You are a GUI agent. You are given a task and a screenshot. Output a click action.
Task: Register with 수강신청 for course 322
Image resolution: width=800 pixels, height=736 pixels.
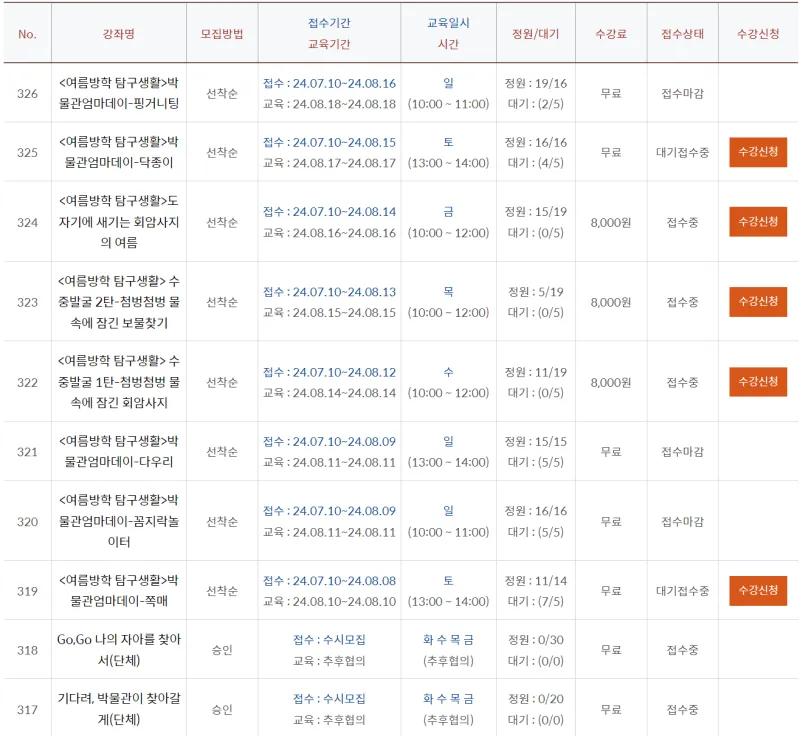758,382
